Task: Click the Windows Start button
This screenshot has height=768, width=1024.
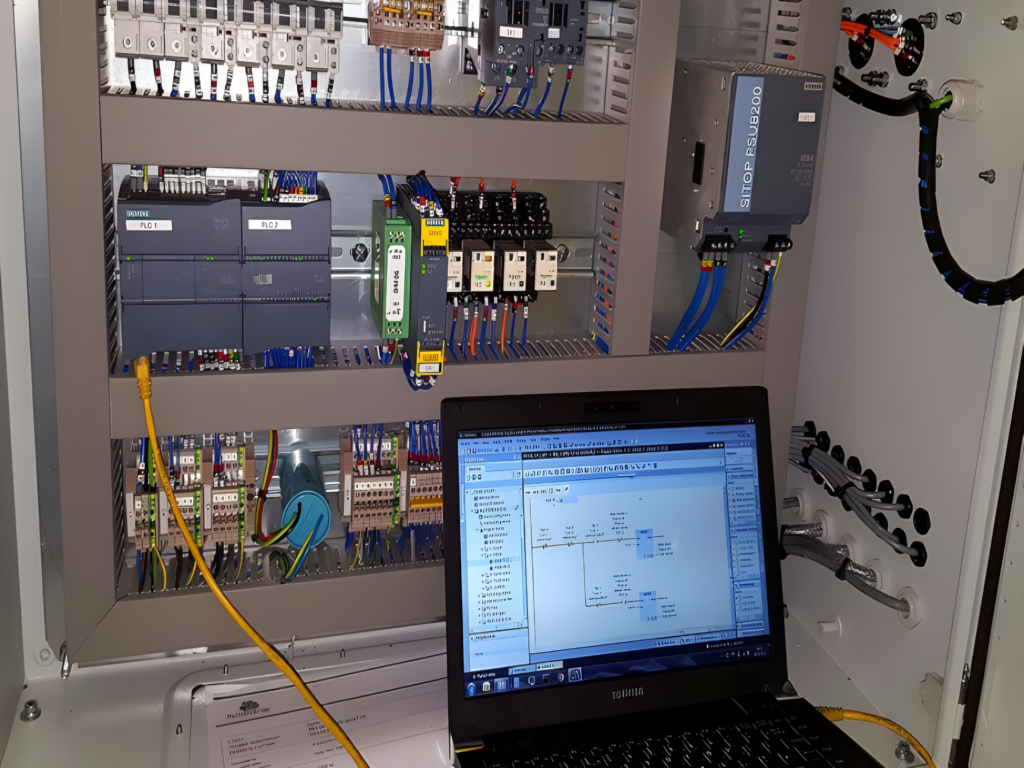Action: [x=473, y=687]
